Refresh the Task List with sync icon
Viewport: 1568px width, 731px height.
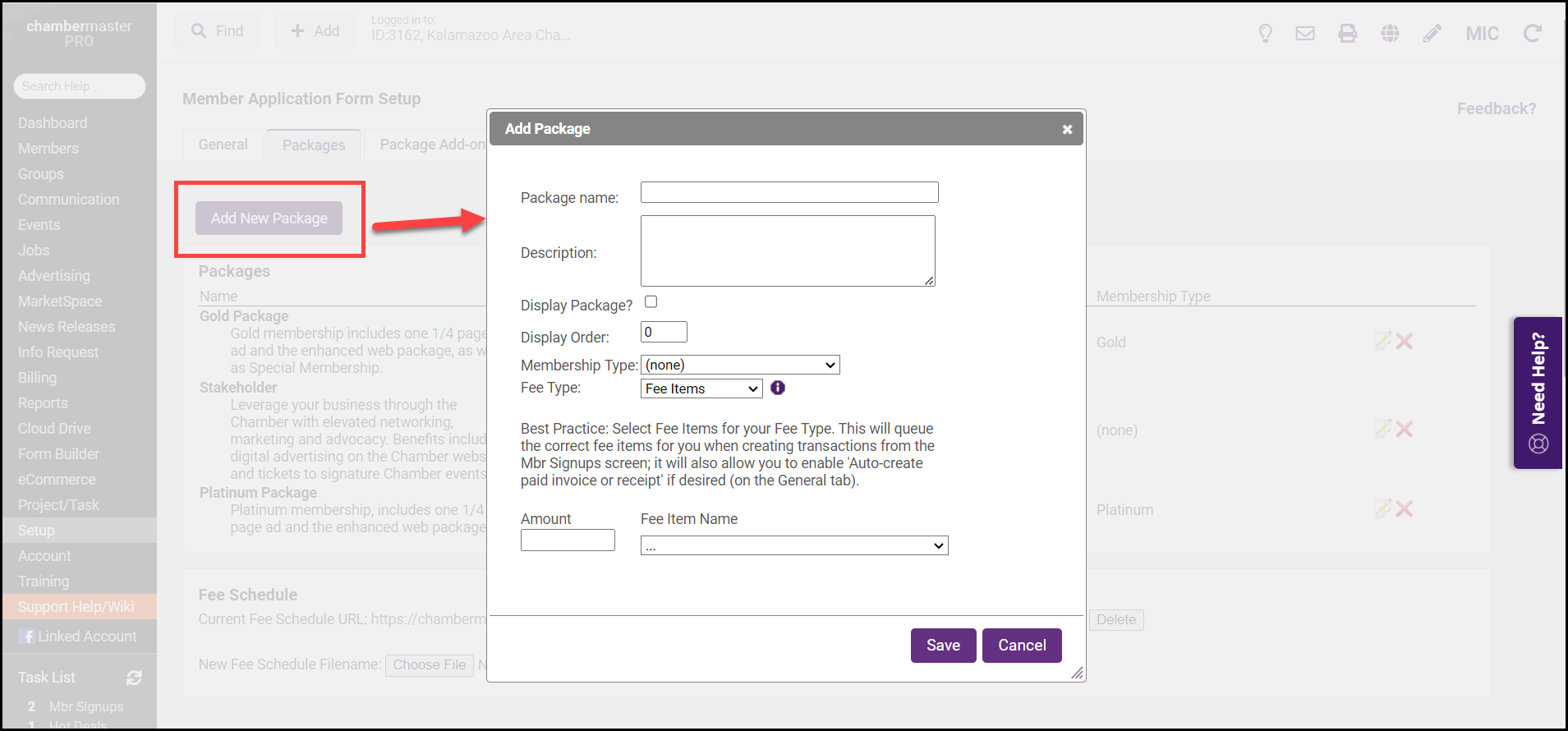[134, 678]
